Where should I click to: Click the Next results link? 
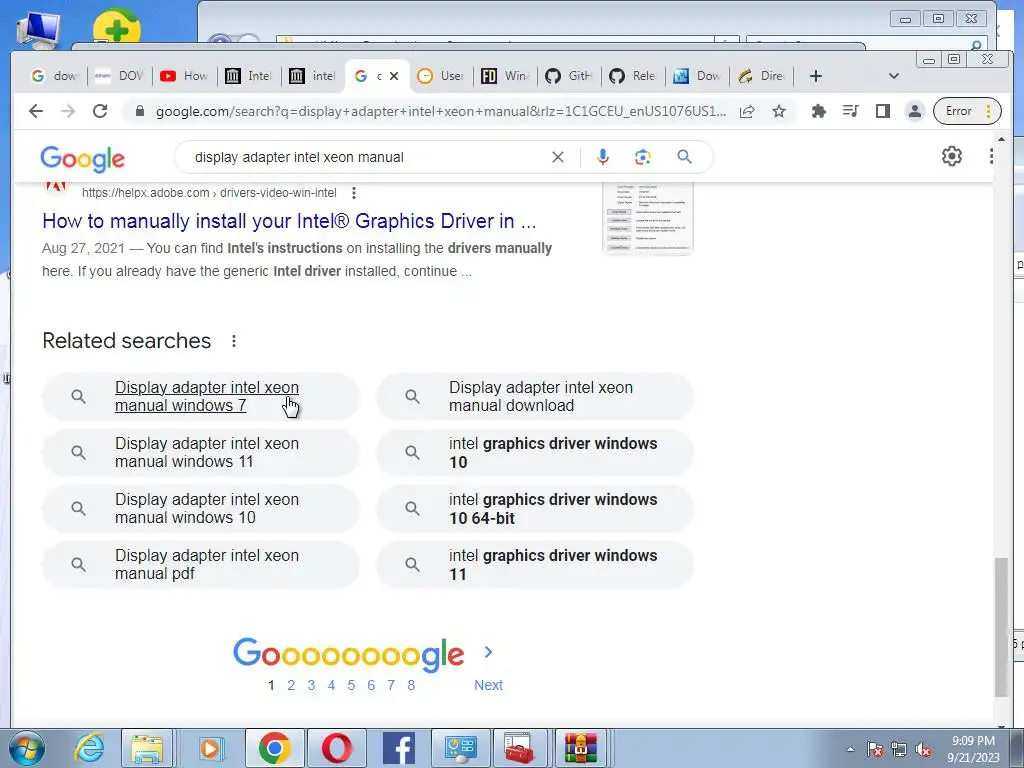click(x=488, y=685)
